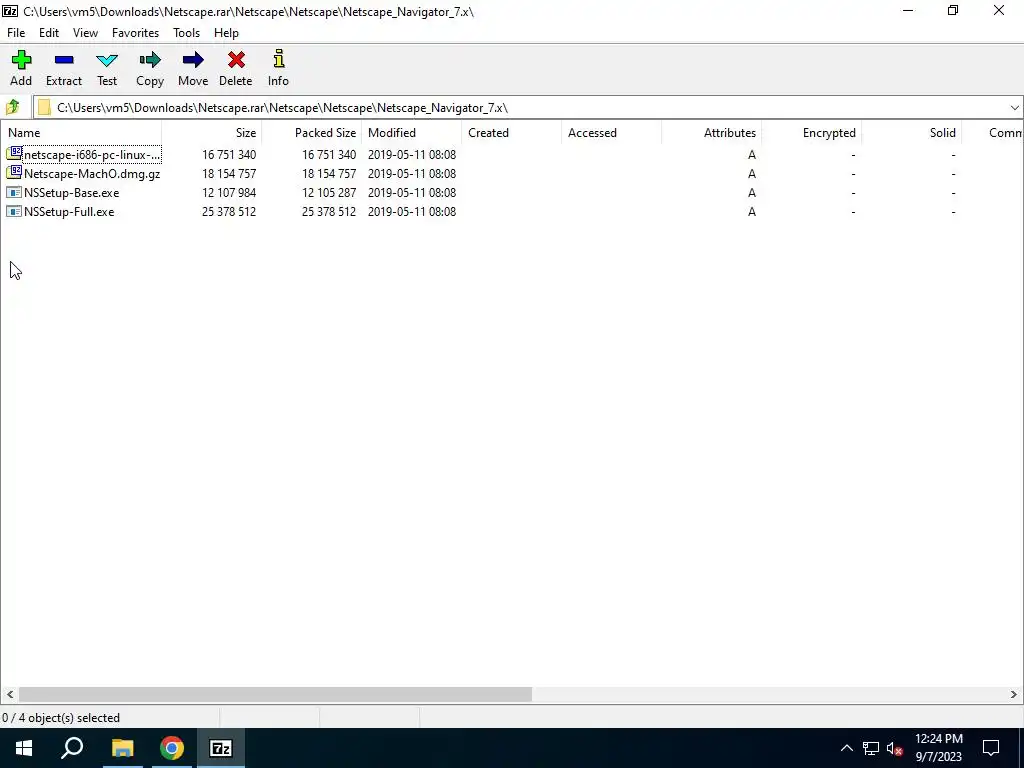
Task: Select the Netscape-MachO.dmg.gz file icon
Action: tap(14, 173)
